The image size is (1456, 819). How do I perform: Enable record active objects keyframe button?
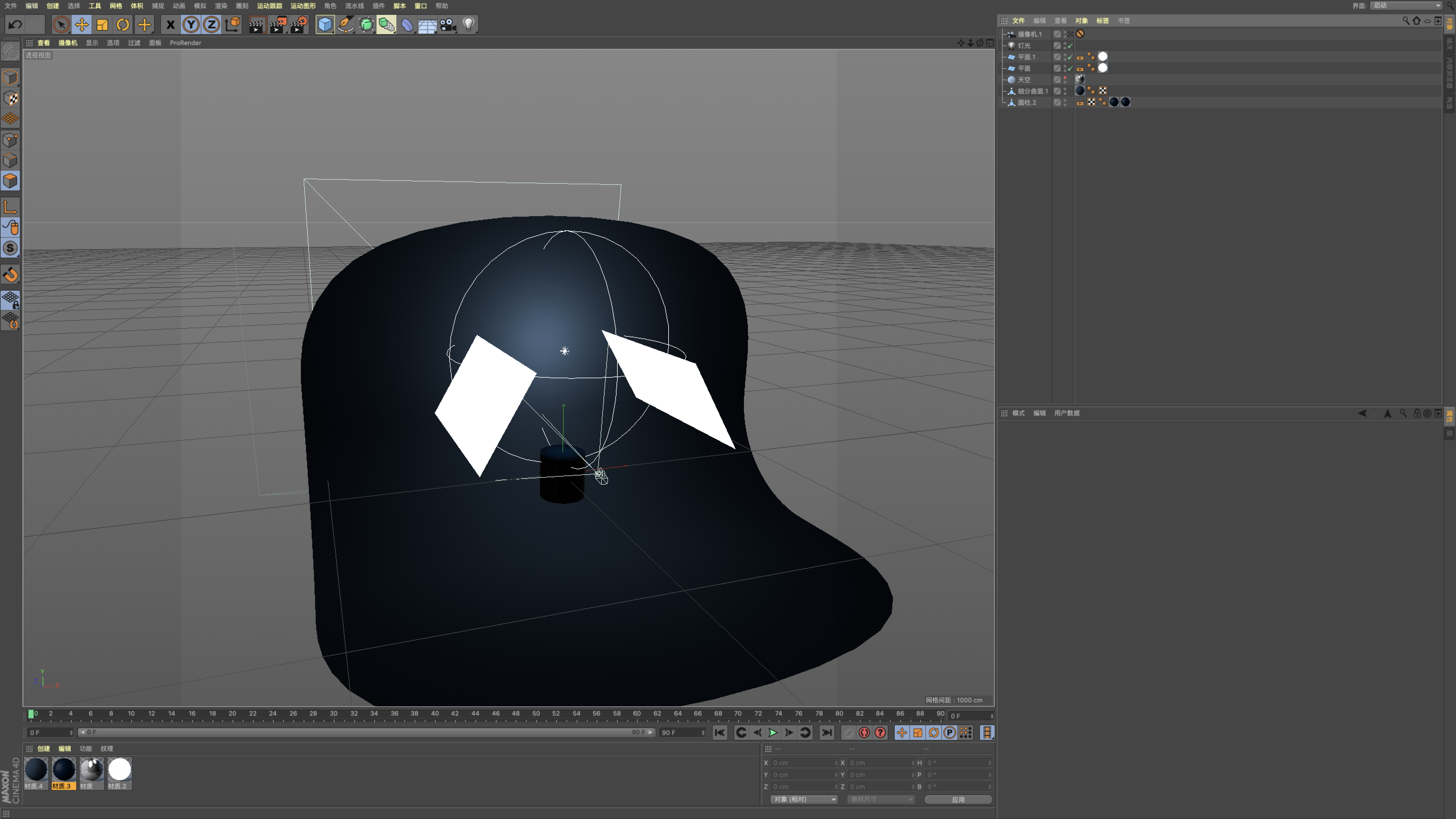pos(864,733)
